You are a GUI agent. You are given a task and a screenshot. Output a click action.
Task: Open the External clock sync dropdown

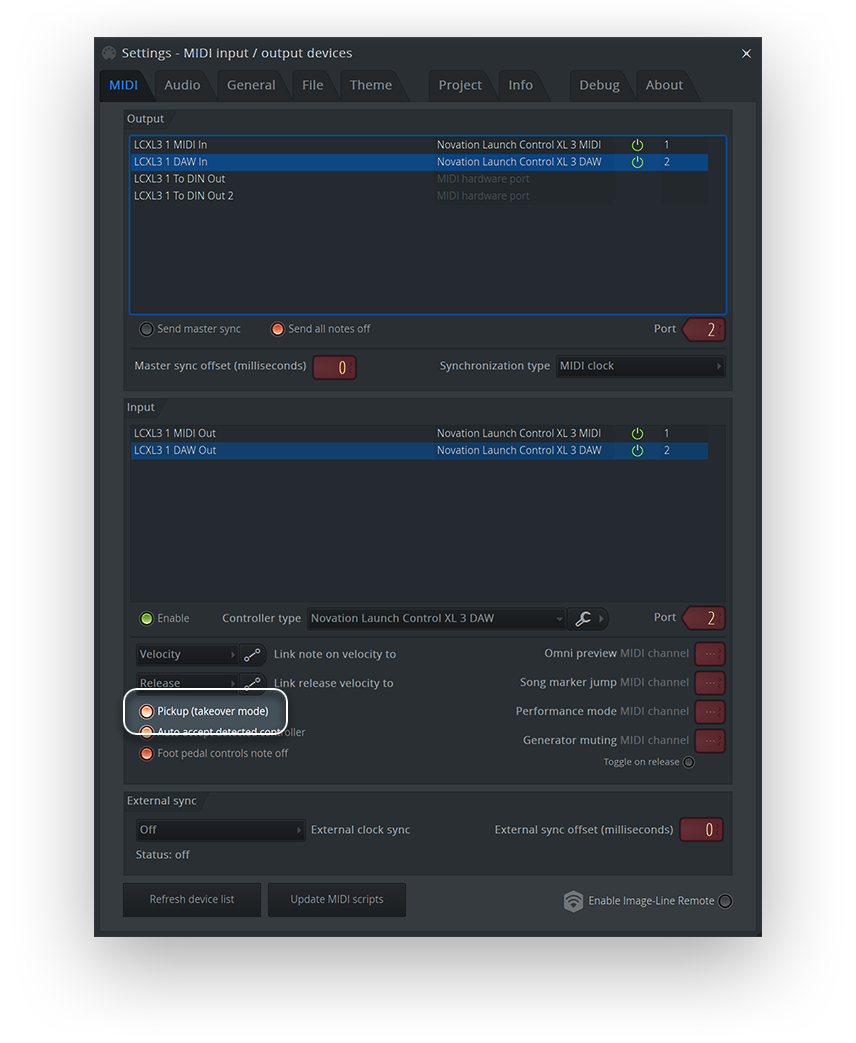220,830
